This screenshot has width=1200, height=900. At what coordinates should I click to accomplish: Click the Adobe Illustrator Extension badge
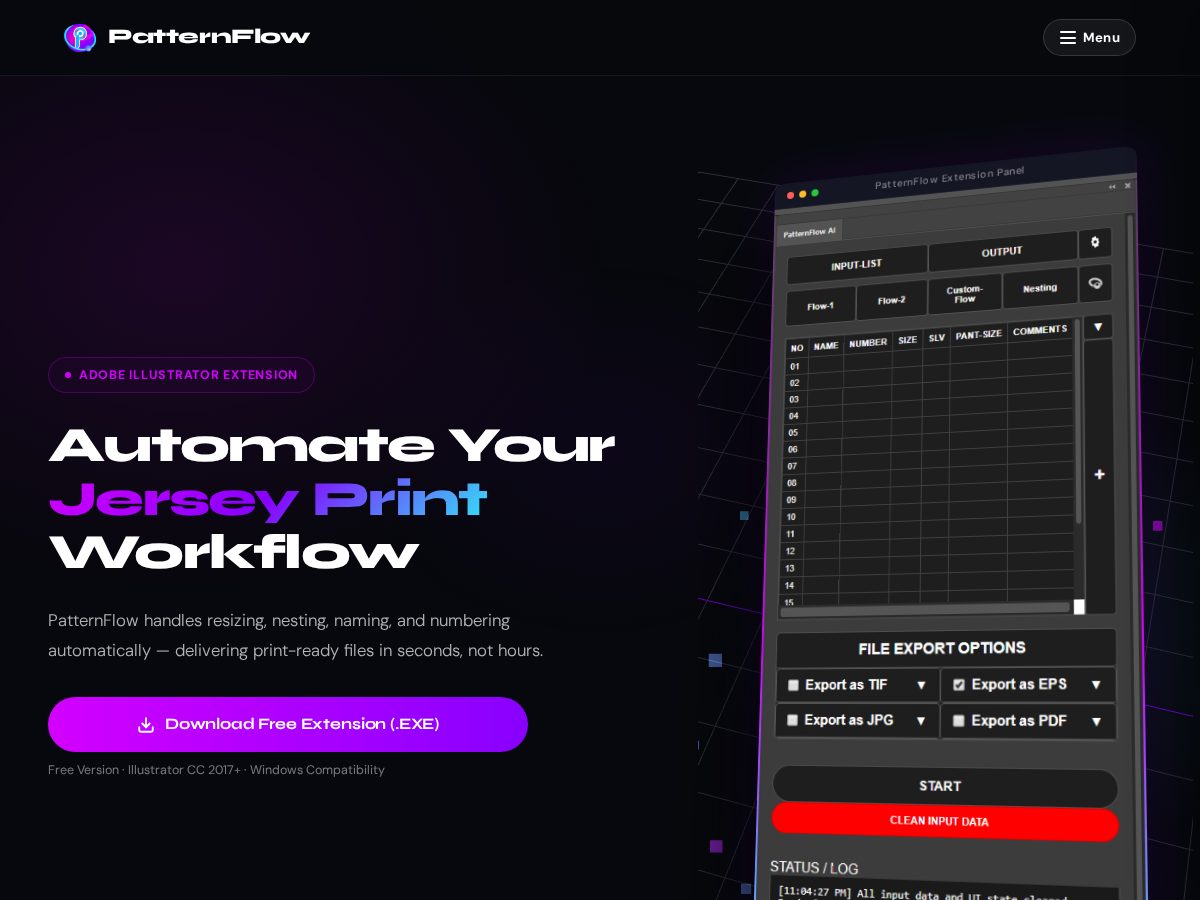click(x=181, y=375)
